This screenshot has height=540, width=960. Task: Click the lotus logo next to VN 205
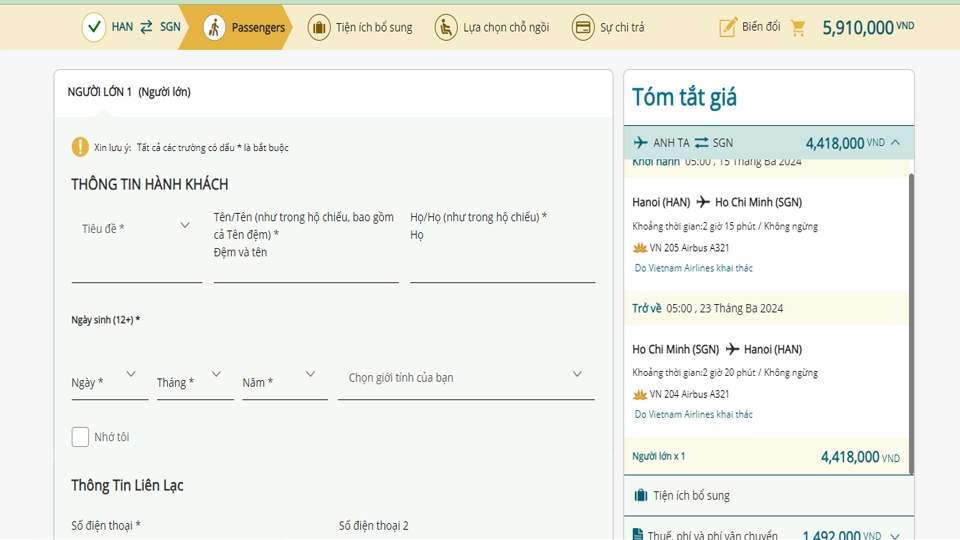640,248
